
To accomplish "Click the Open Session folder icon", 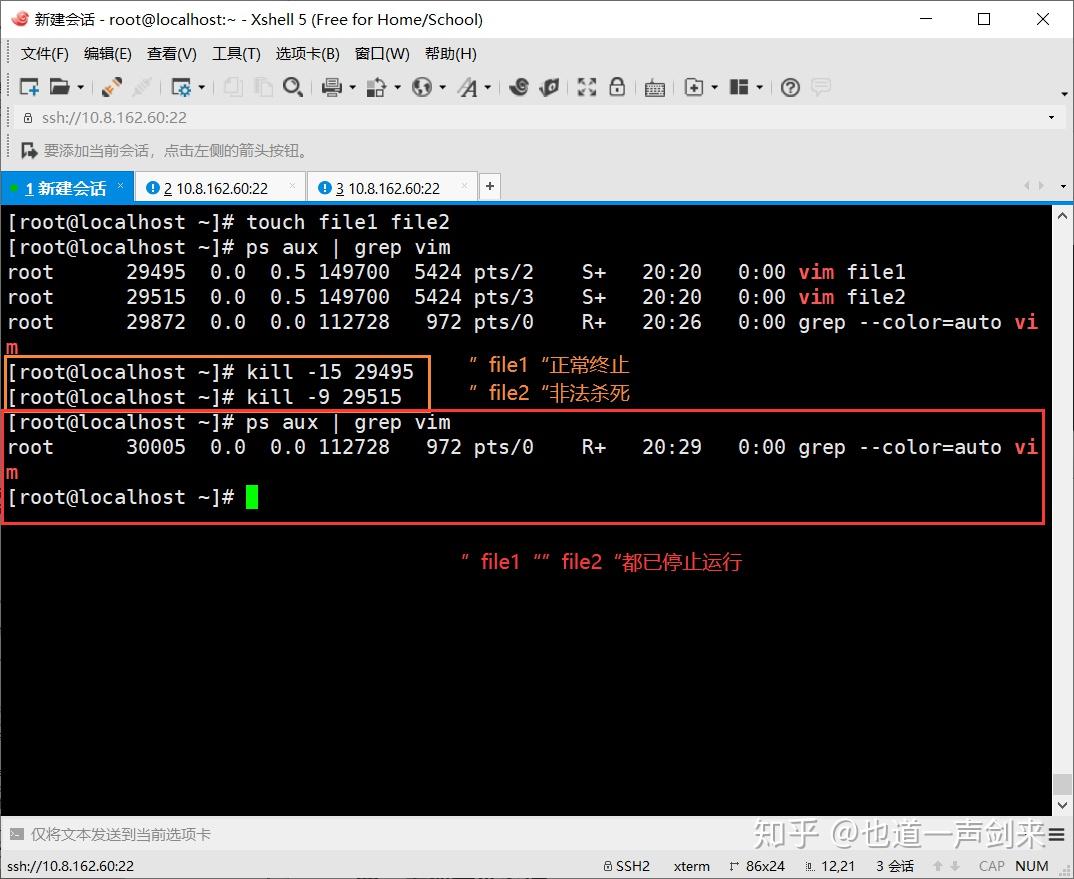I will (60, 87).
